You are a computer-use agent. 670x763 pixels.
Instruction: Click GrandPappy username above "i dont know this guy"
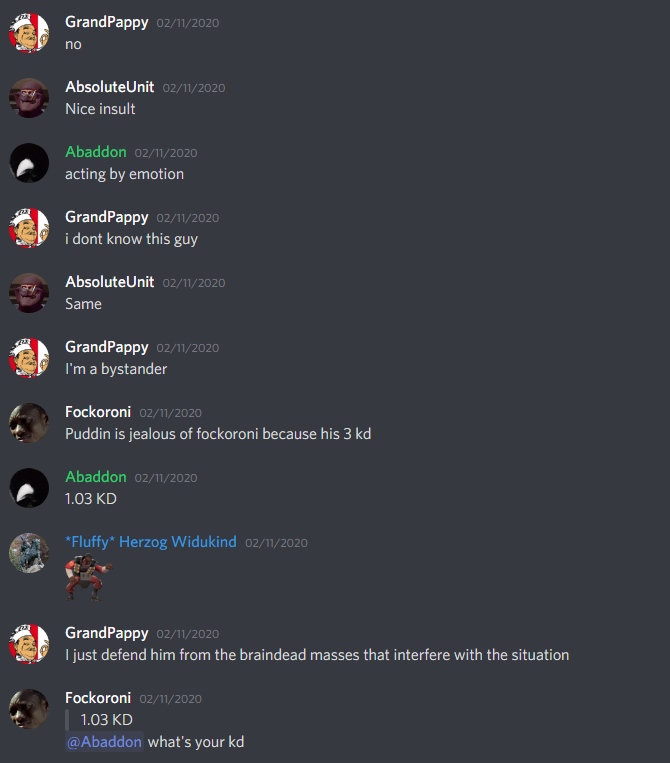tap(107, 217)
